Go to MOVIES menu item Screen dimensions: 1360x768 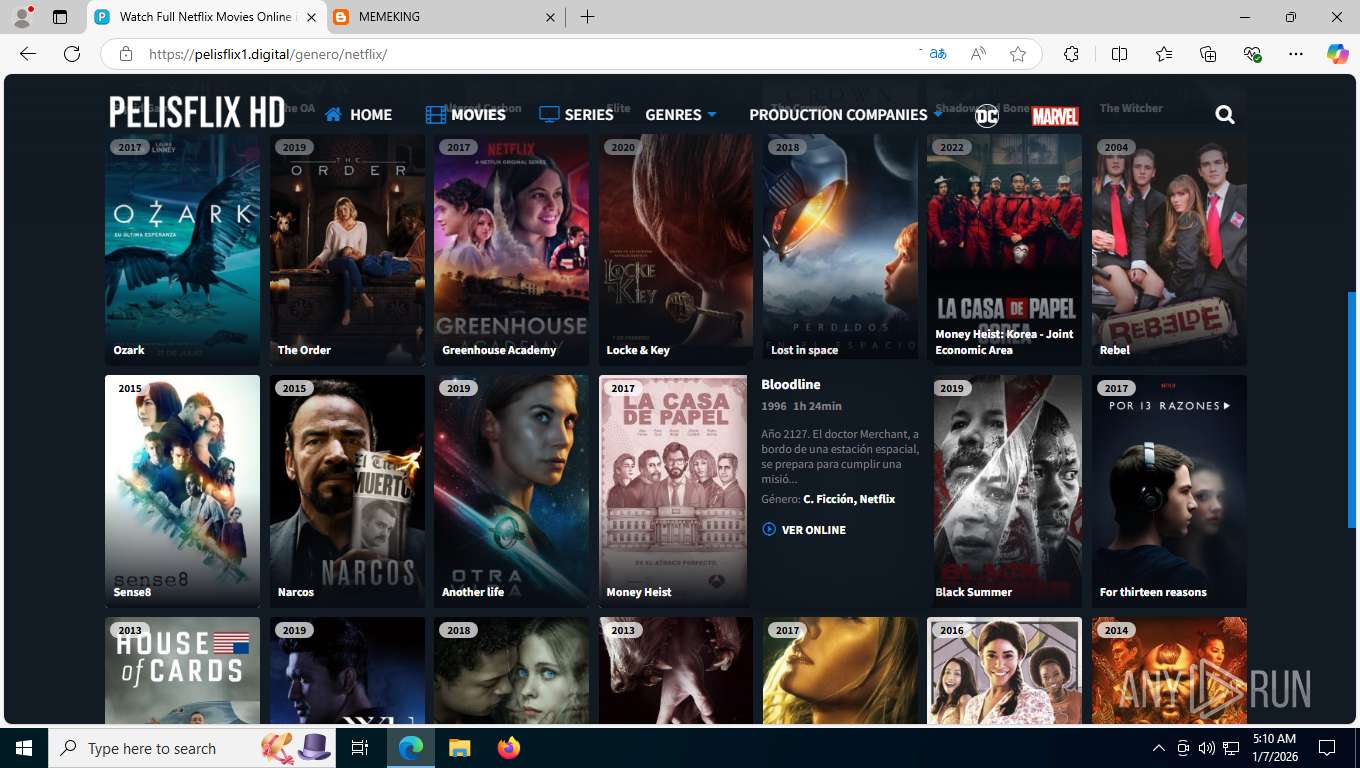pos(466,115)
